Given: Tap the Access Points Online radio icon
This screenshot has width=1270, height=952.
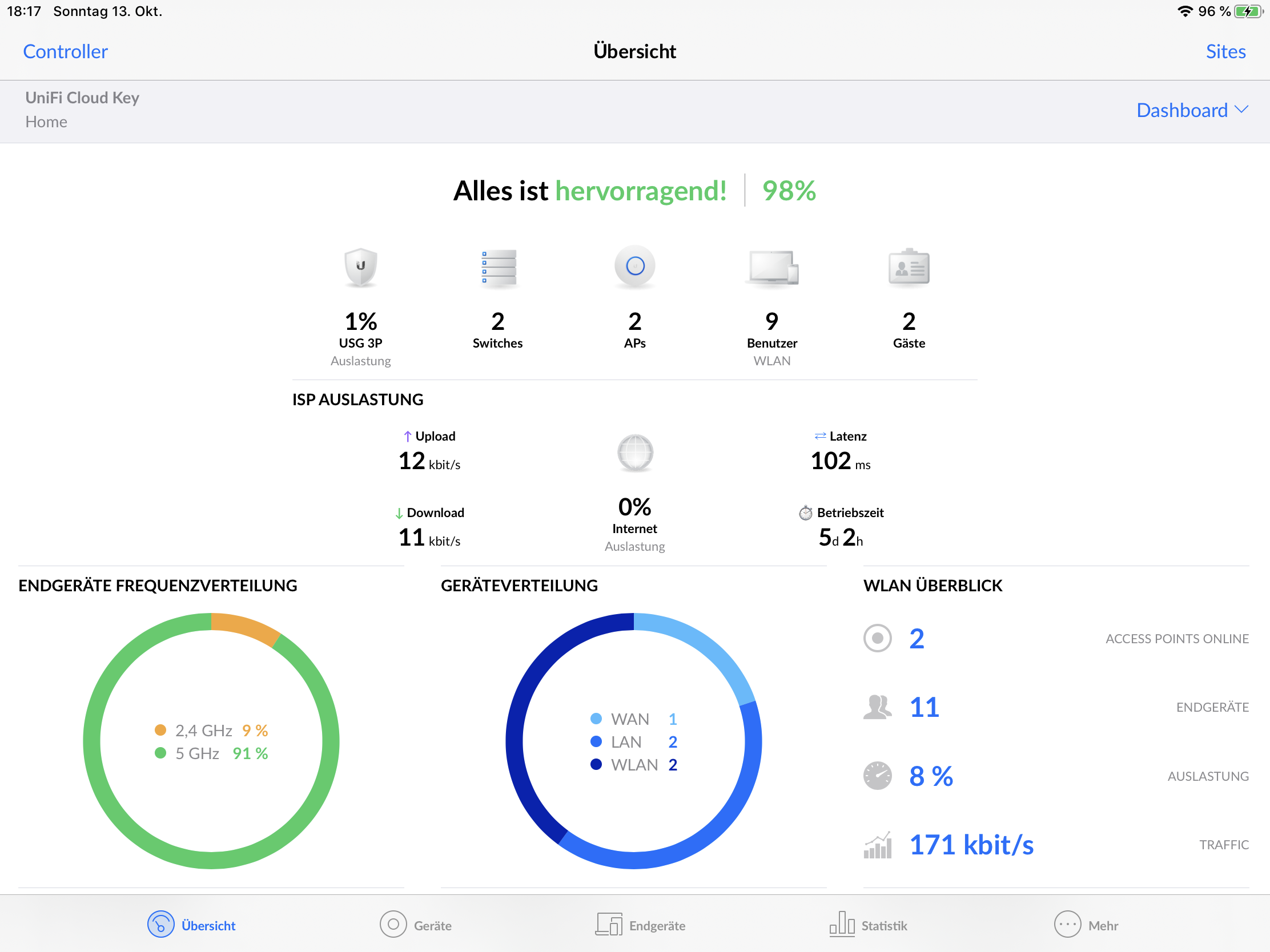Looking at the screenshot, I should click(877, 638).
